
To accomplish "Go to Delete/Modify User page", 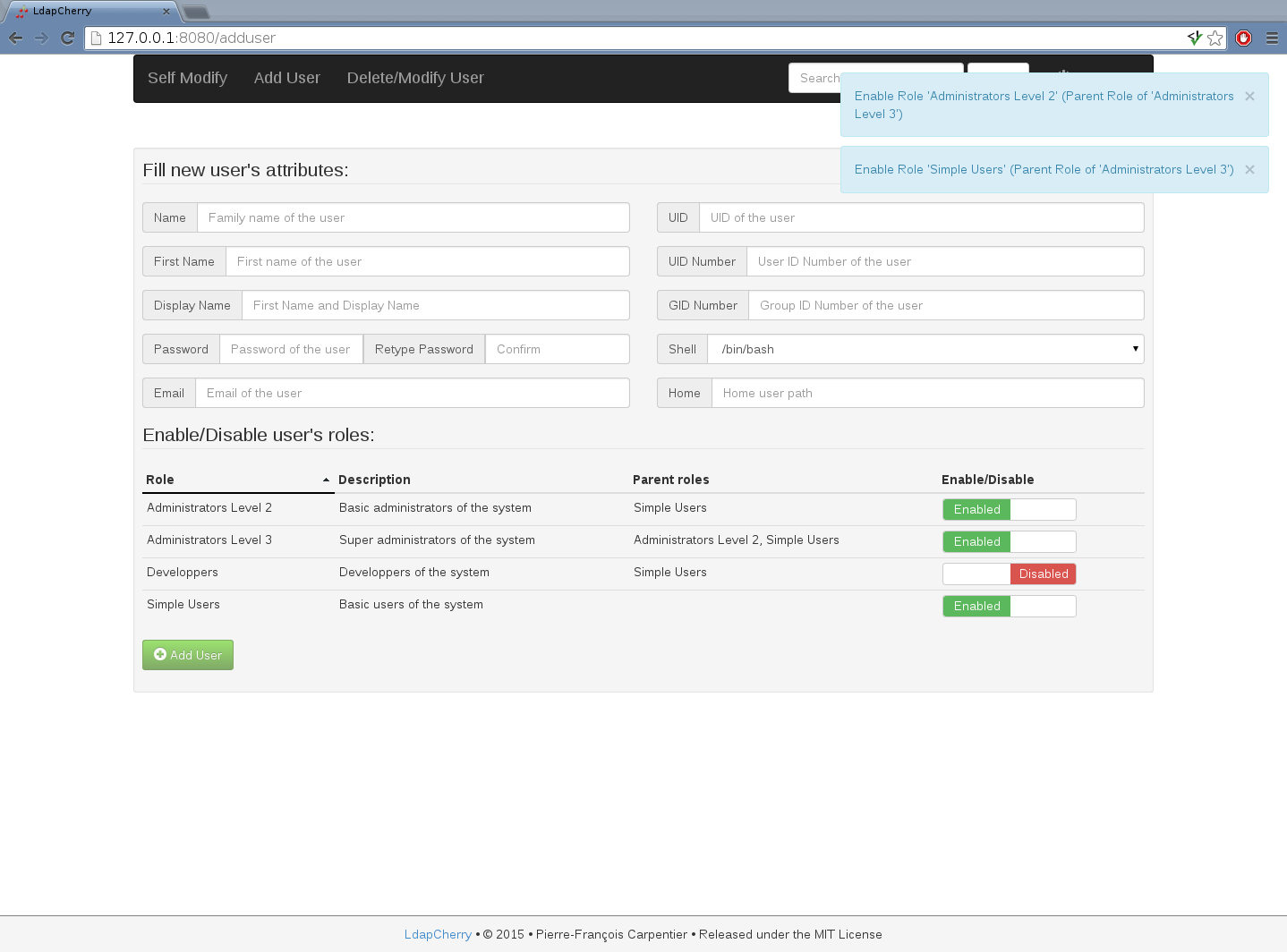I will pyautogui.click(x=415, y=79).
